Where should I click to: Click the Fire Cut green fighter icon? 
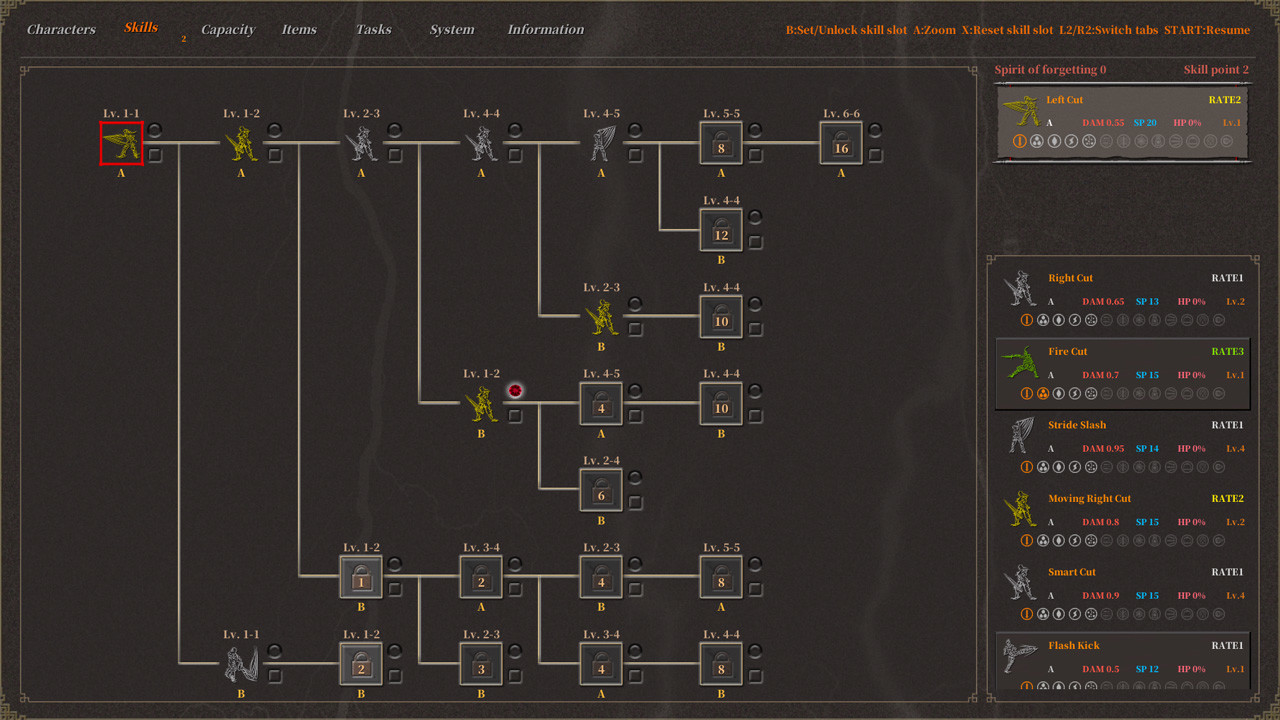1020,362
